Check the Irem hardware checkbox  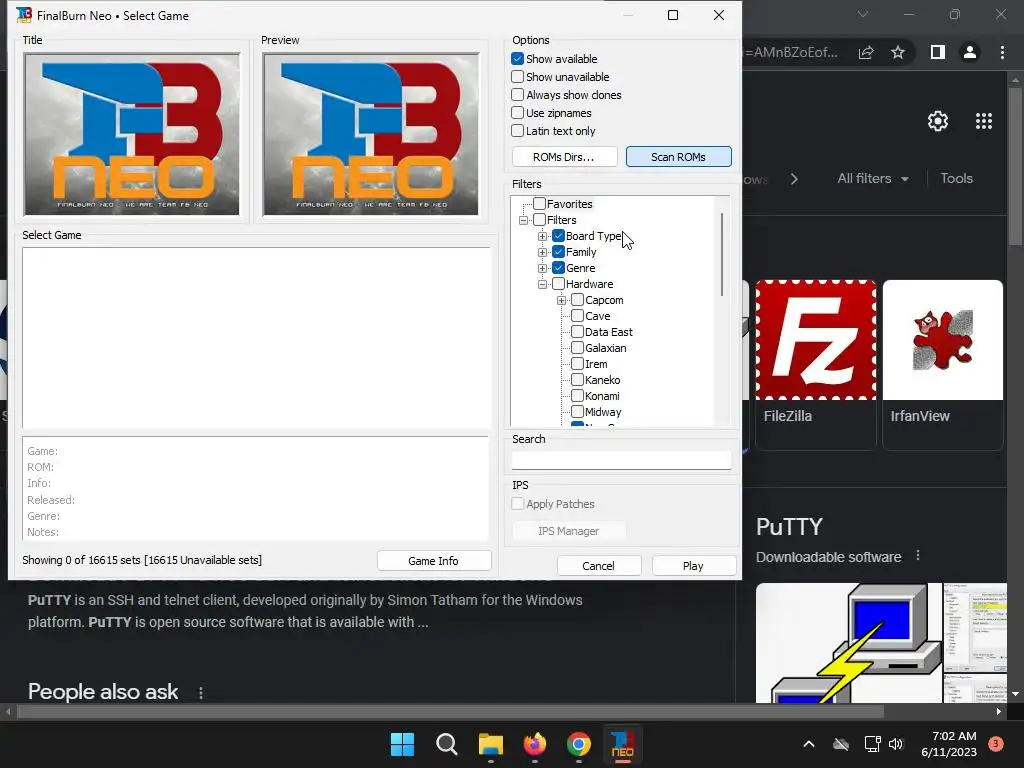coord(577,364)
